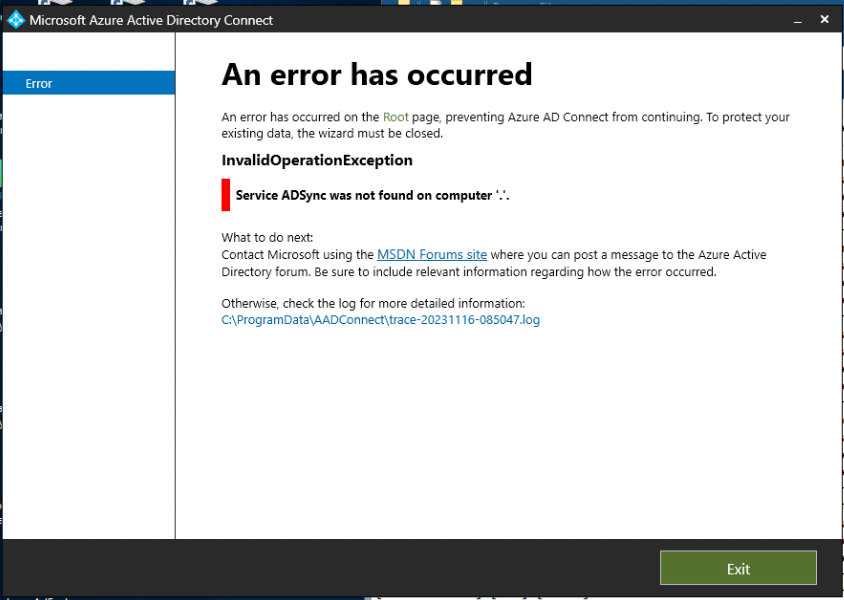
Task: Click the Exit button
Action: point(738,568)
